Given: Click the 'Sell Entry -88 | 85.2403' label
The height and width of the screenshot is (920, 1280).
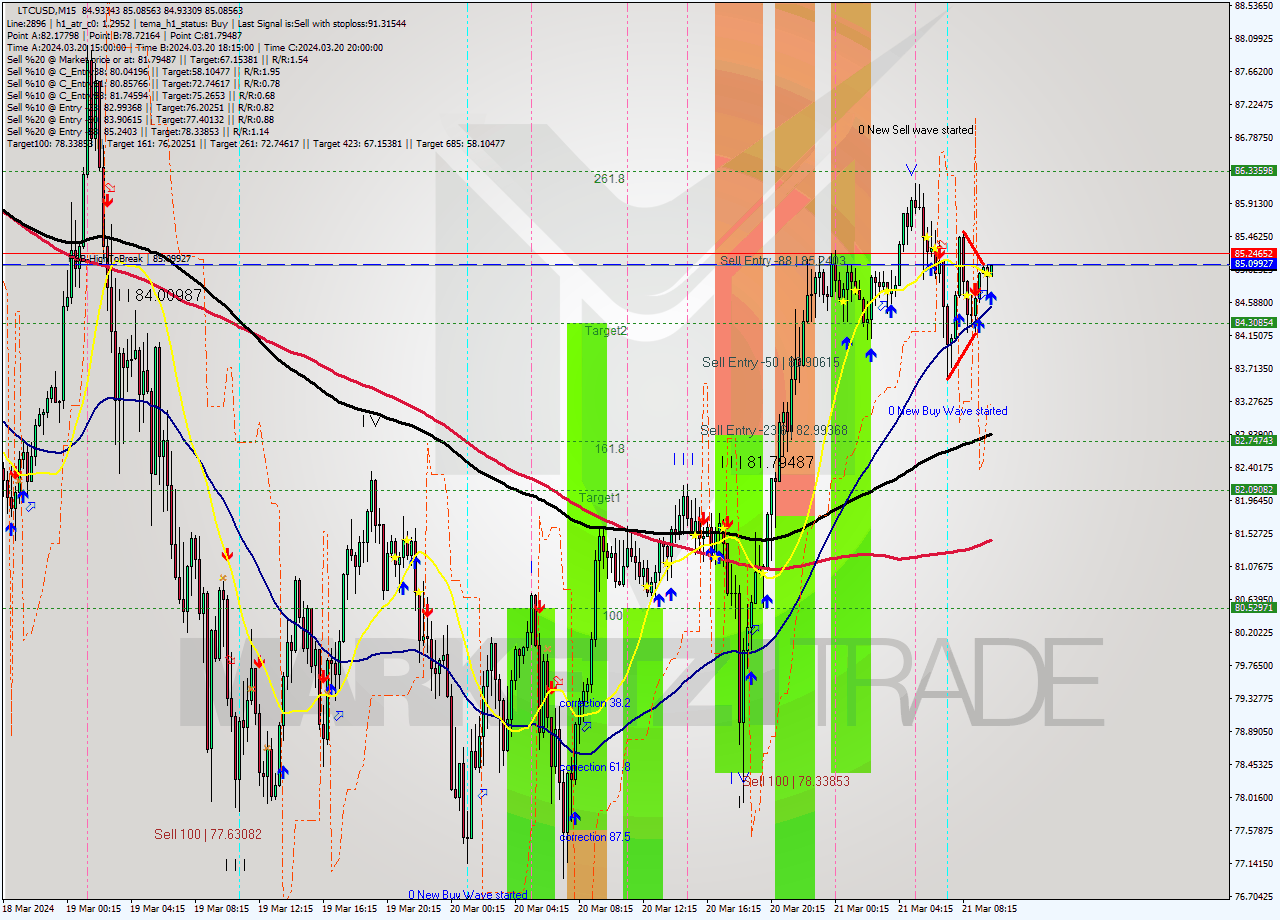Looking at the screenshot, I should [x=783, y=260].
